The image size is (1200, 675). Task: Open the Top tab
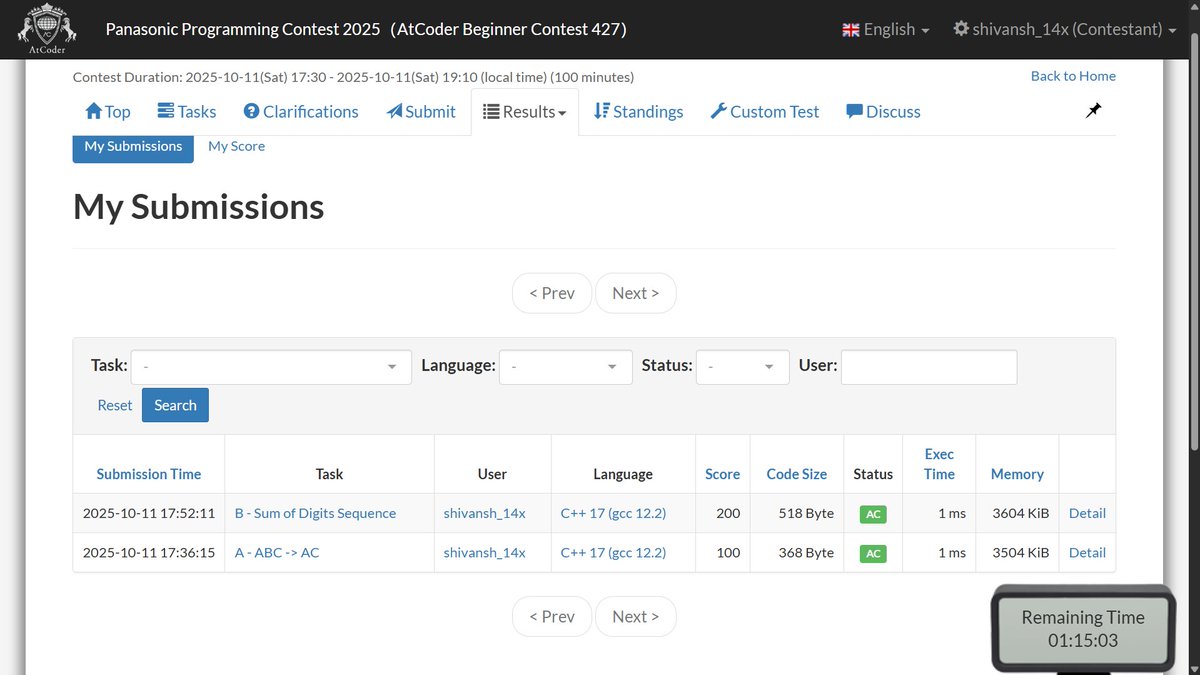(108, 112)
